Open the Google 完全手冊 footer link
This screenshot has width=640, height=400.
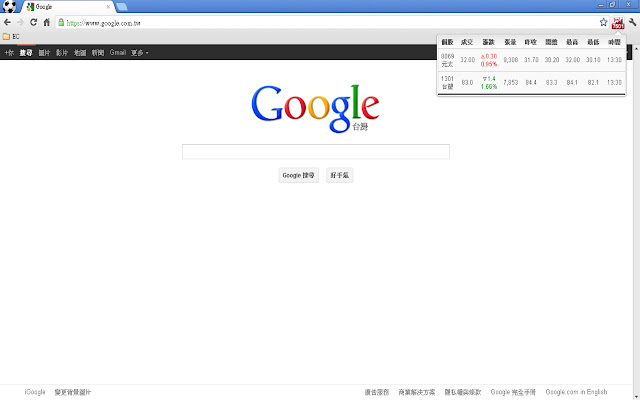(x=513, y=392)
